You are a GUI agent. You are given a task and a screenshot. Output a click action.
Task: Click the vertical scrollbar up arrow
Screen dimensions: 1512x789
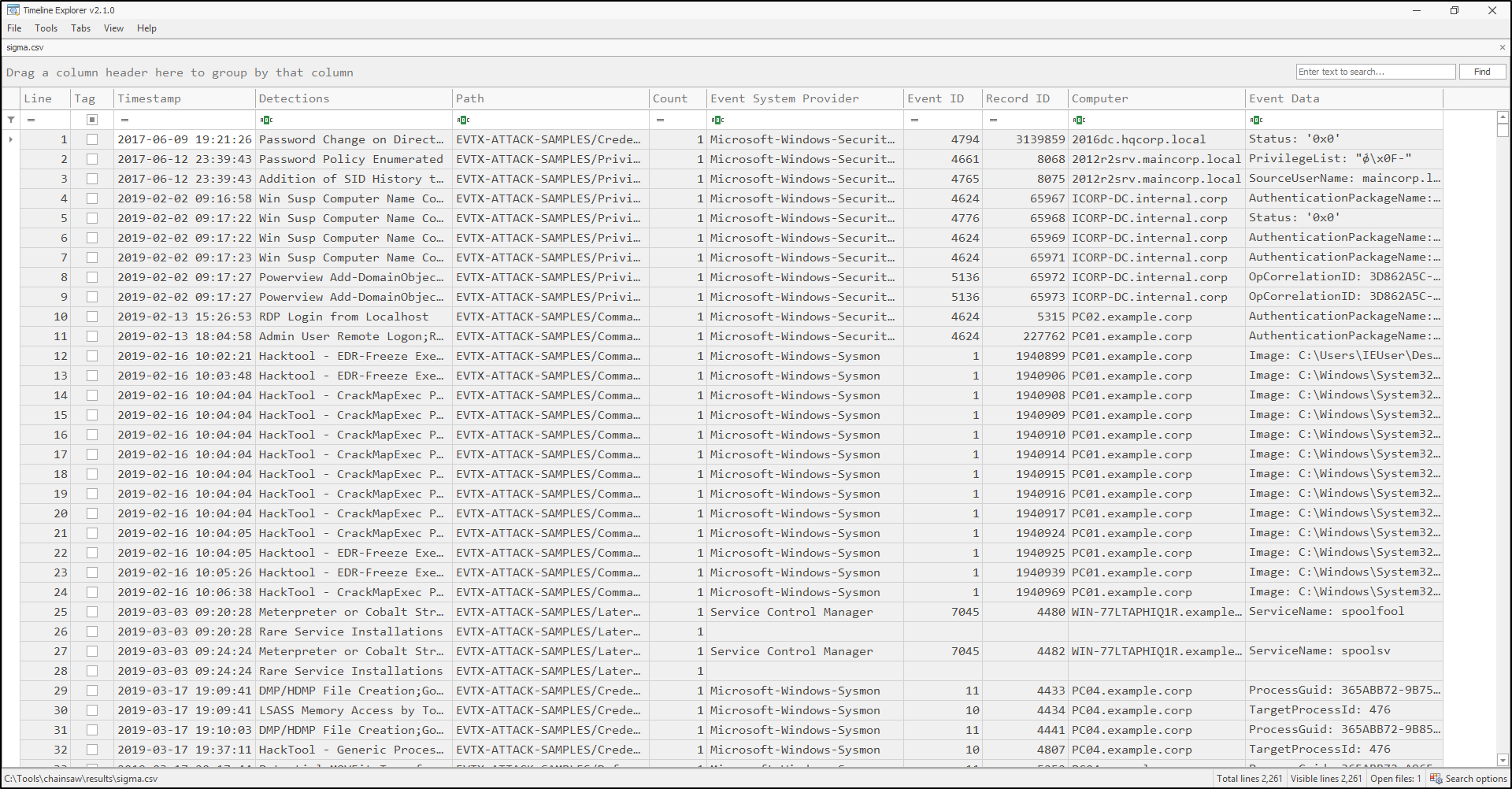pyautogui.click(x=1503, y=117)
